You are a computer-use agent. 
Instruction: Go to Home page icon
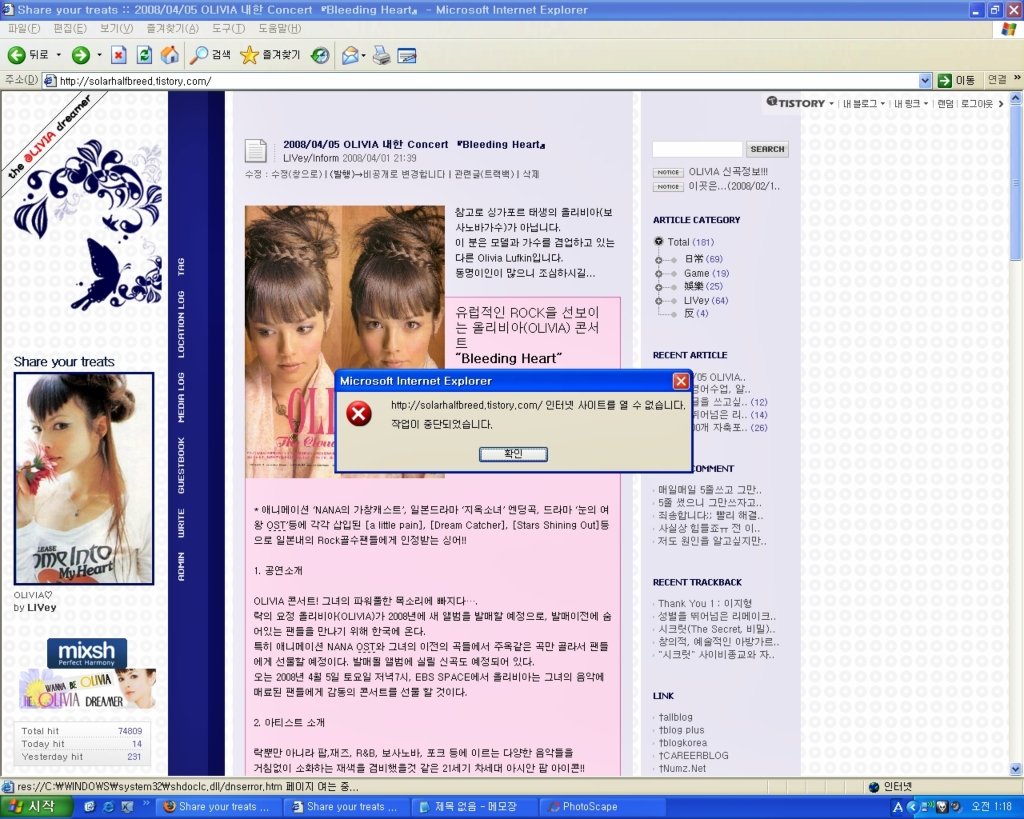click(x=170, y=56)
